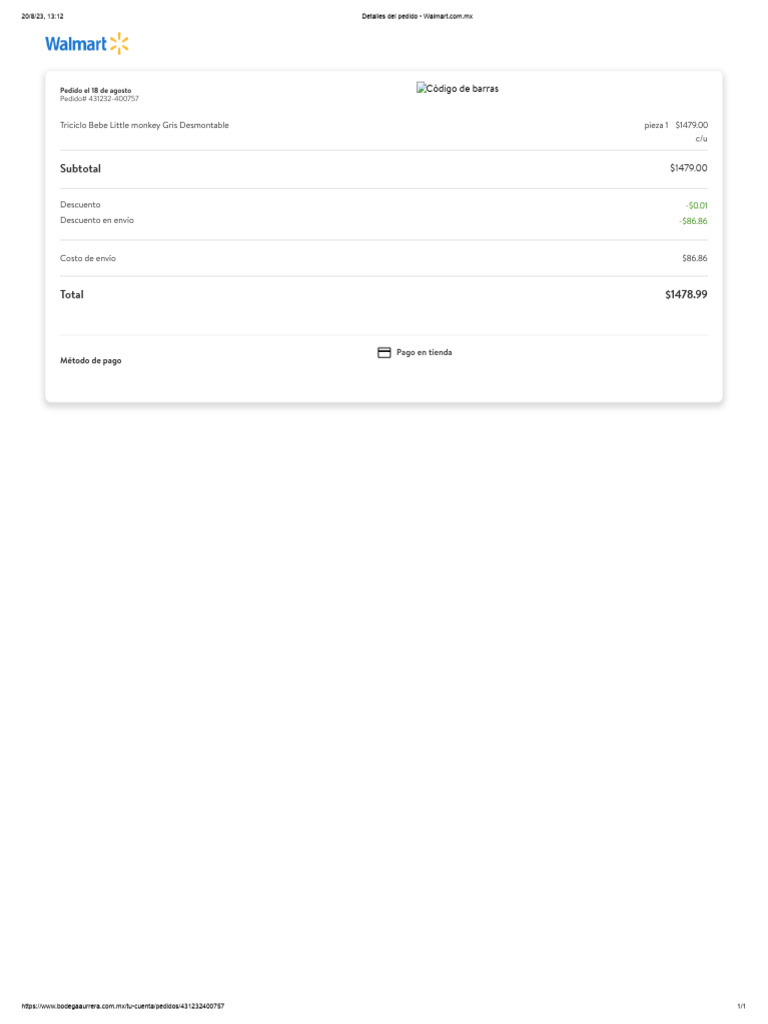The image size is (768, 1024).
Task: Select the "Costo de envío" label
Action: click(x=88, y=258)
